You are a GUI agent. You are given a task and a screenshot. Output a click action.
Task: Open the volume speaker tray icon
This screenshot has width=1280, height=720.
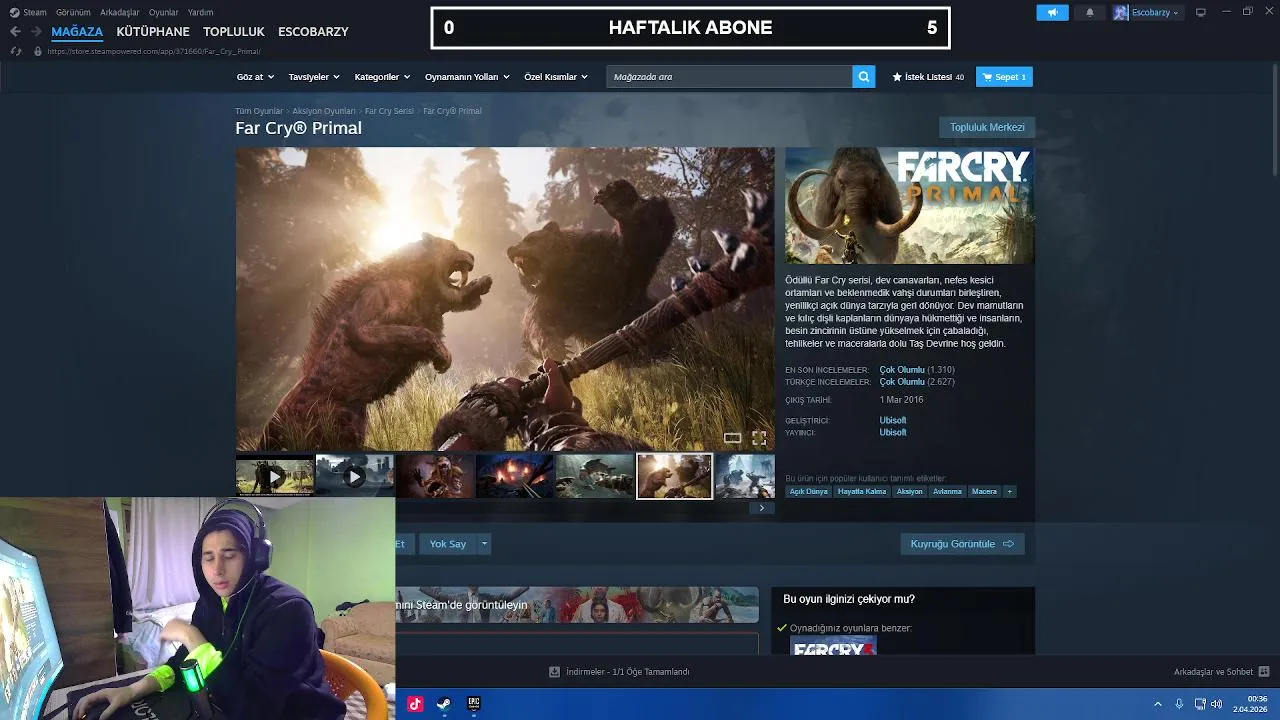(1216, 704)
